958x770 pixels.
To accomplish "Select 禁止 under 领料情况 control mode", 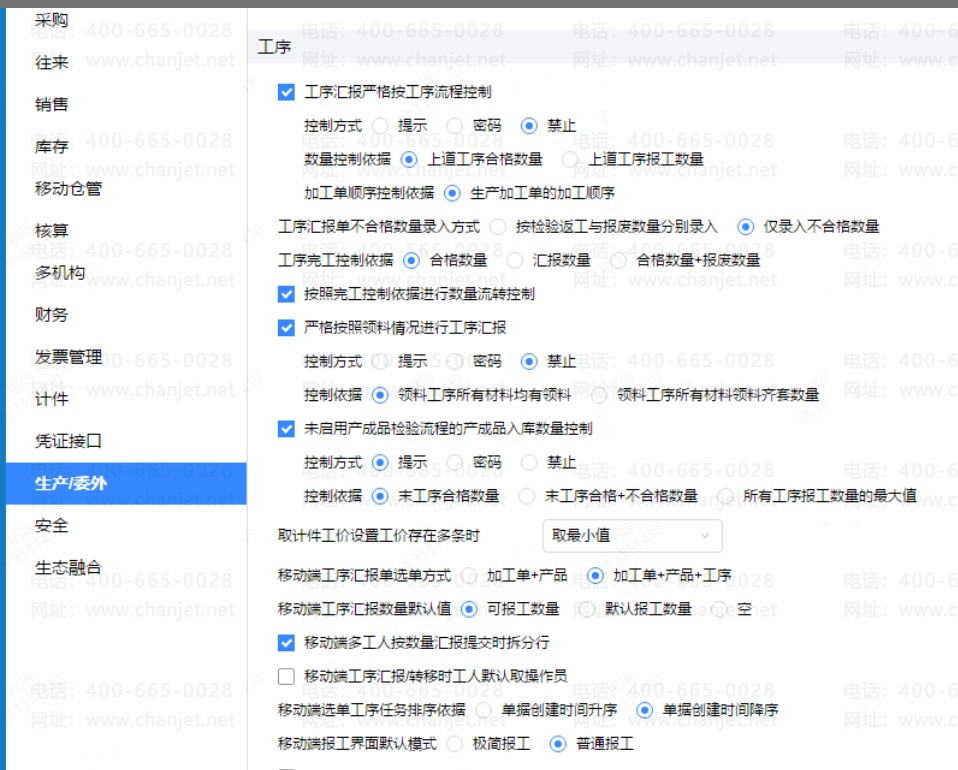I will coord(529,362).
